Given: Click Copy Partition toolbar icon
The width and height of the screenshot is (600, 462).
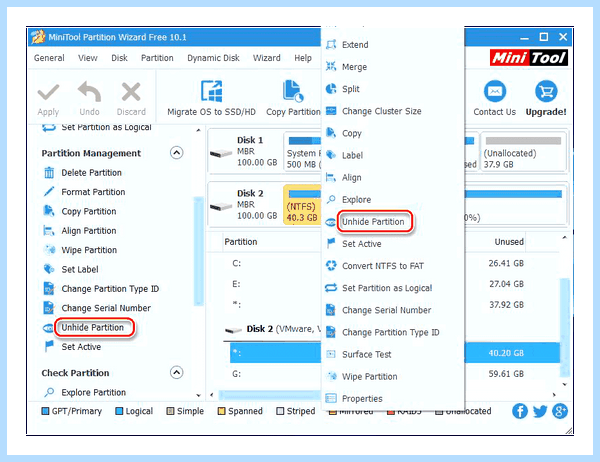Looking at the screenshot, I should 293,91.
